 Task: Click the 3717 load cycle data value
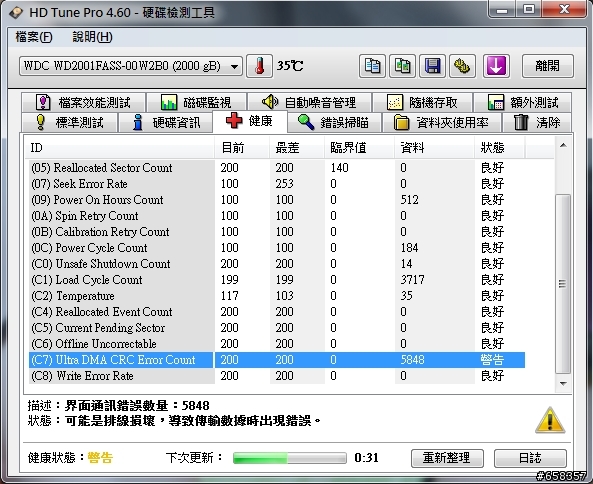[413, 280]
